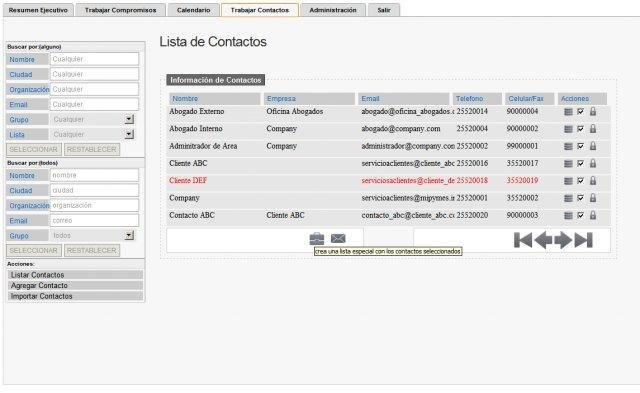Toggle checkbox for Adminitrador de Area
The height and width of the screenshot is (393, 640).
(x=580, y=146)
